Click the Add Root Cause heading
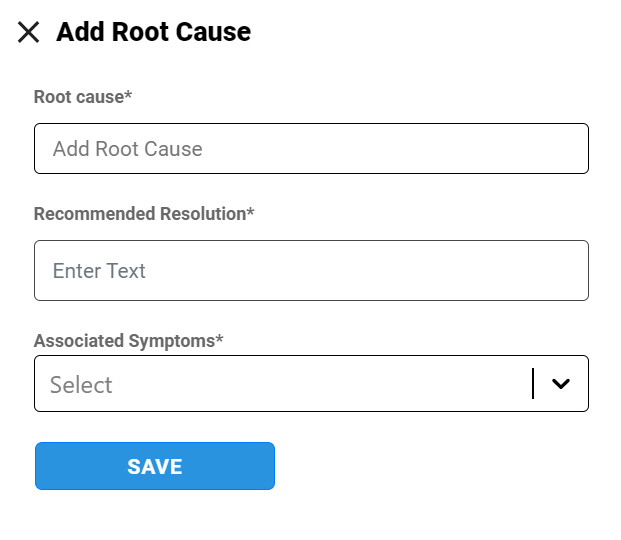Screen dimensions: 621x540 153,32
